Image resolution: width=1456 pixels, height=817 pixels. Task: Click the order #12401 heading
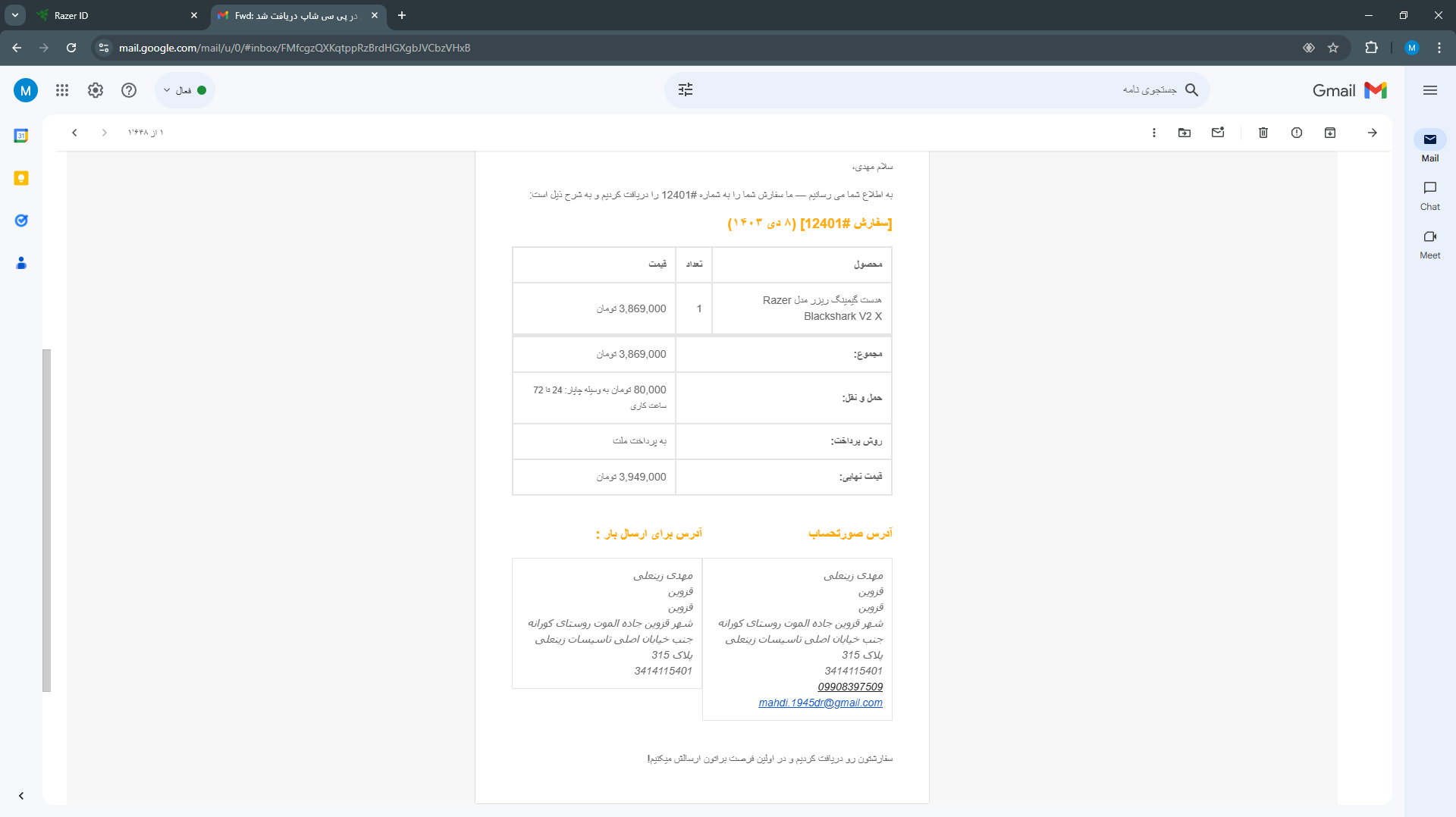click(x=810, y=223)
